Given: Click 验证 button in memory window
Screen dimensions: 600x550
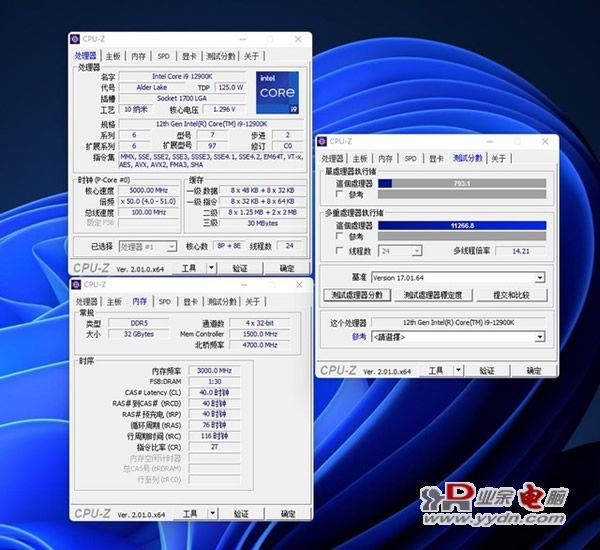Looking at the screenshot, I should click(x=241, y=514).
